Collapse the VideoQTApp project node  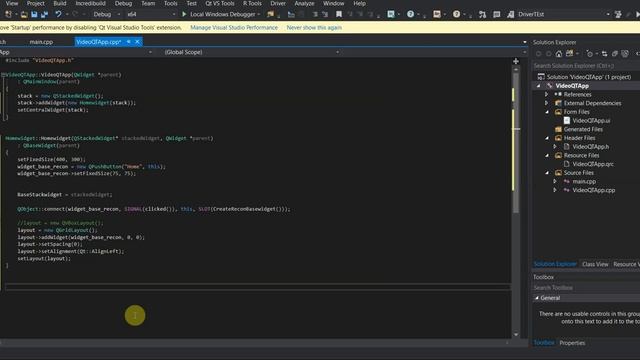point(538,86)
